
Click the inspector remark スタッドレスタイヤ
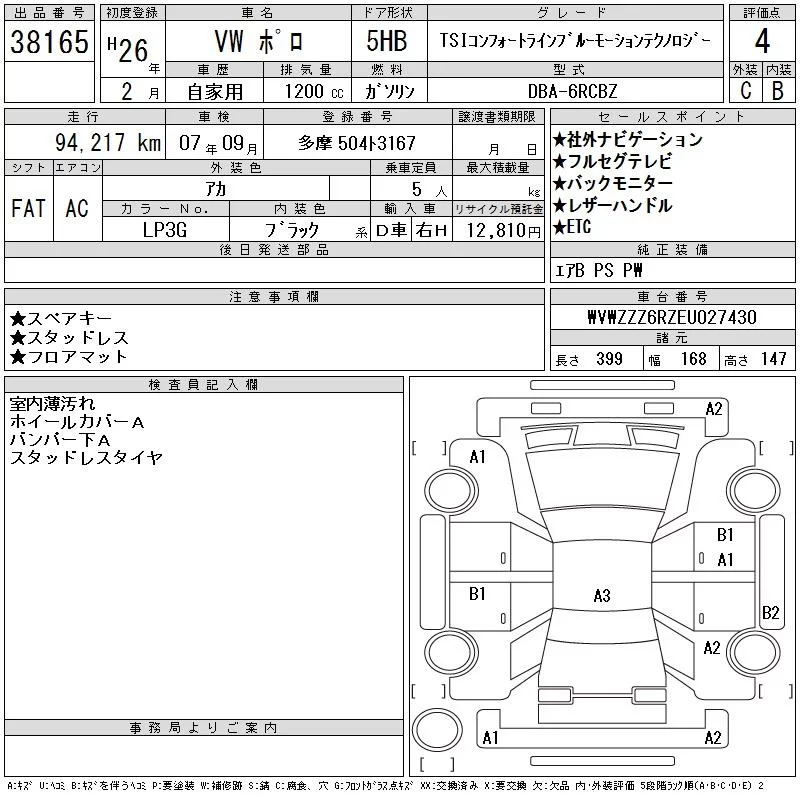[86, 458]
